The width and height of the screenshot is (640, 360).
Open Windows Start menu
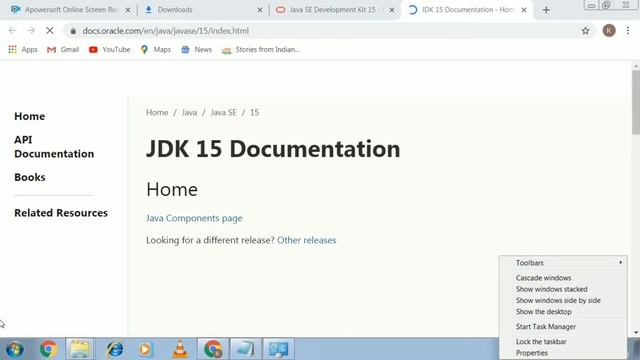pos(15,349)
